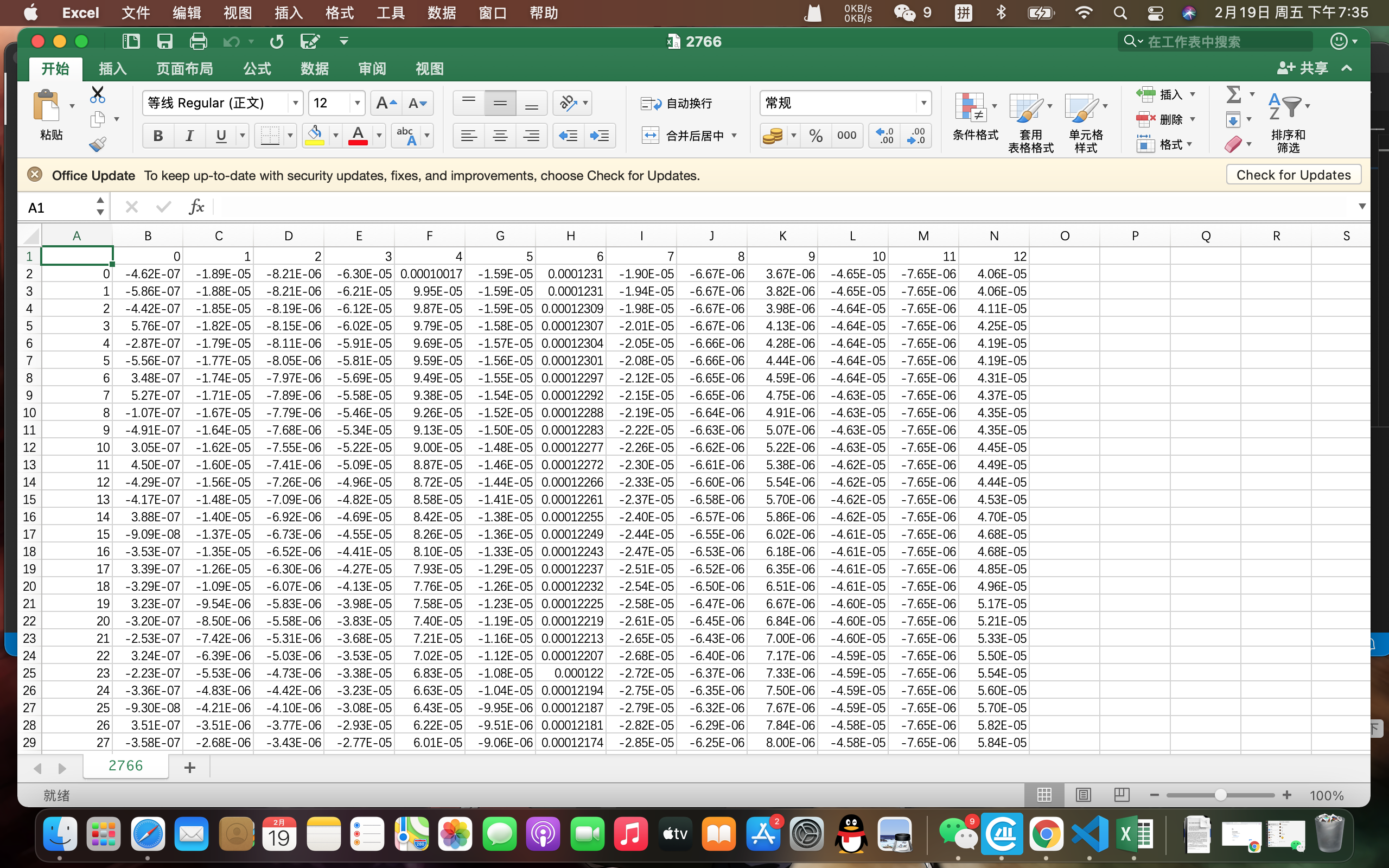Click the increase decimal places icon

coord(883,136)
